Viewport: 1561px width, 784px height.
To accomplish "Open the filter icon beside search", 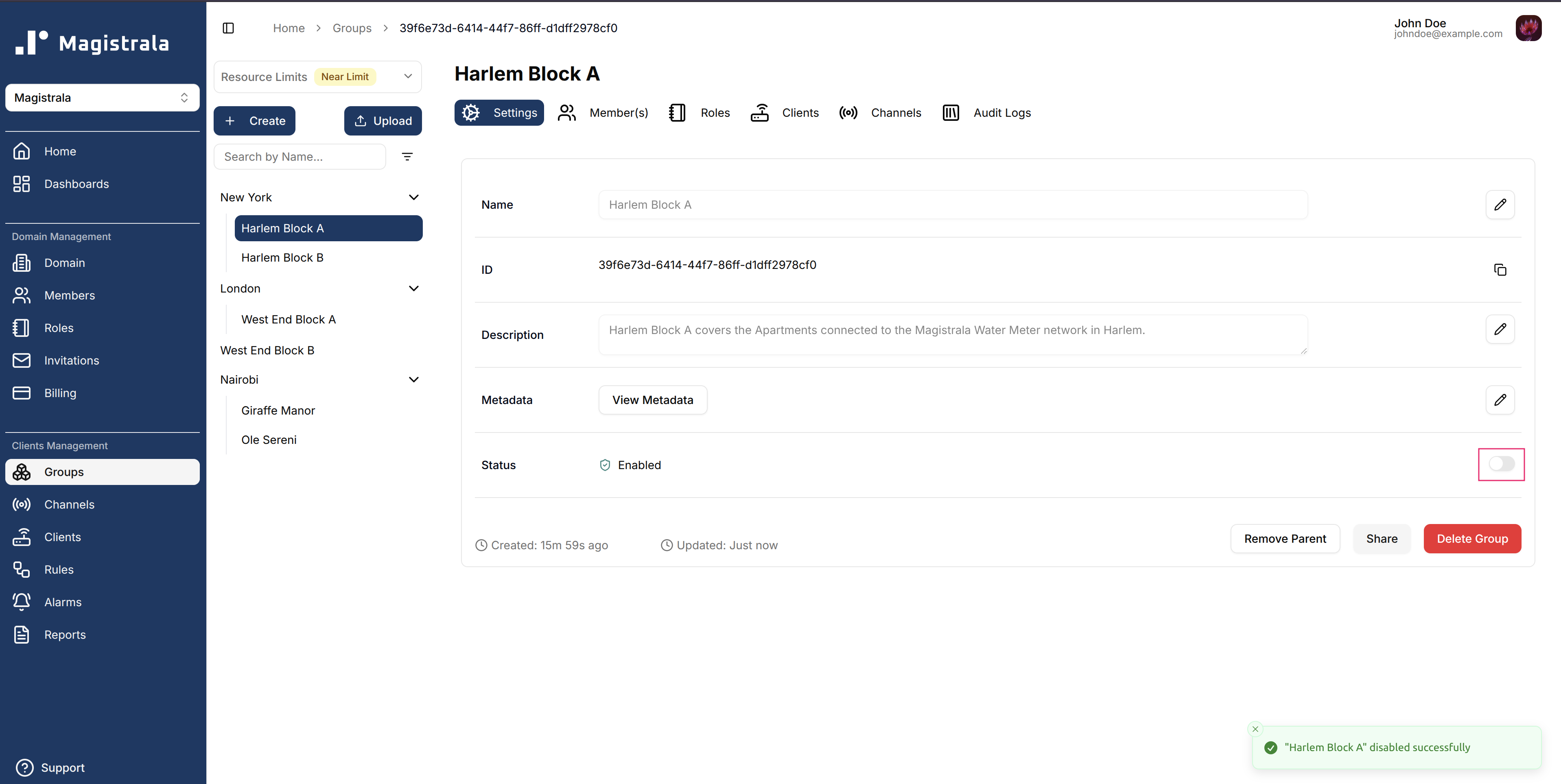I will 407,157.
